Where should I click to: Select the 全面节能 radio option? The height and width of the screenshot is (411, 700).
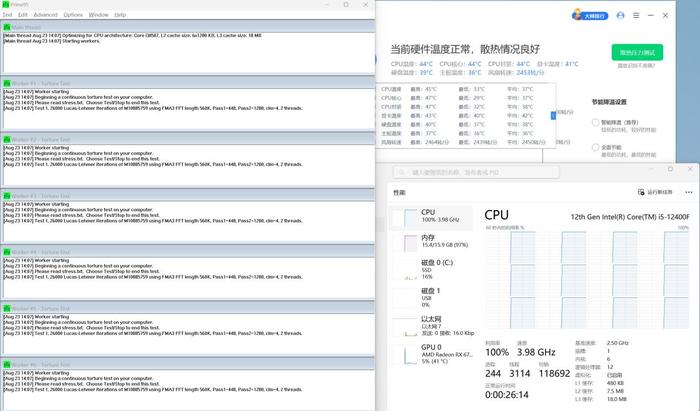coord(595,147)
